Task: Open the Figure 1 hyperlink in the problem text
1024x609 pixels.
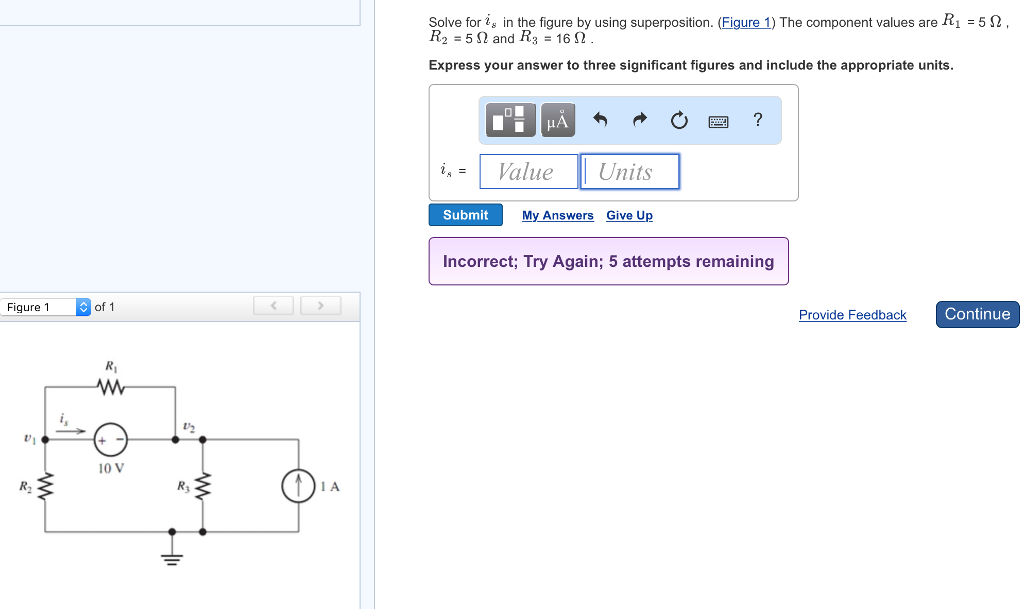Action: coord(746,22)
